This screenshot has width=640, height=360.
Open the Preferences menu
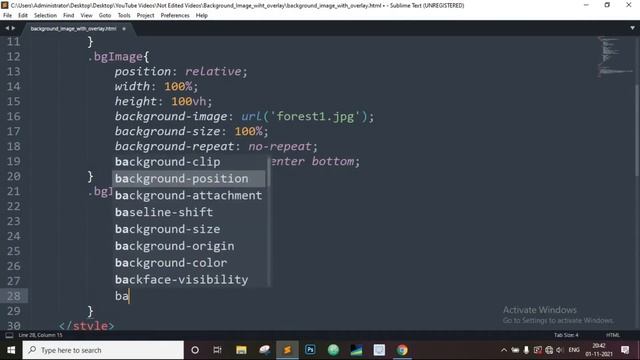[175, 15]
